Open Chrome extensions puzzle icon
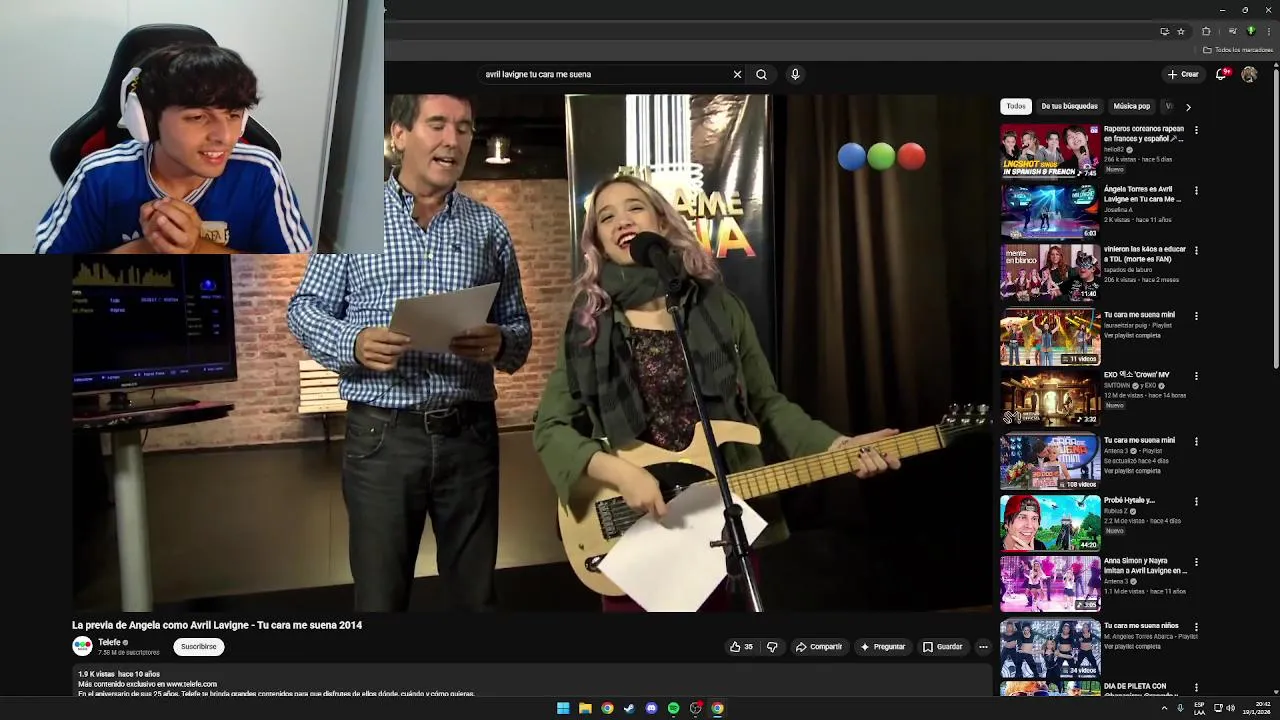The height and width of the screenshot is (720, 1280). tap(1206, 31)
